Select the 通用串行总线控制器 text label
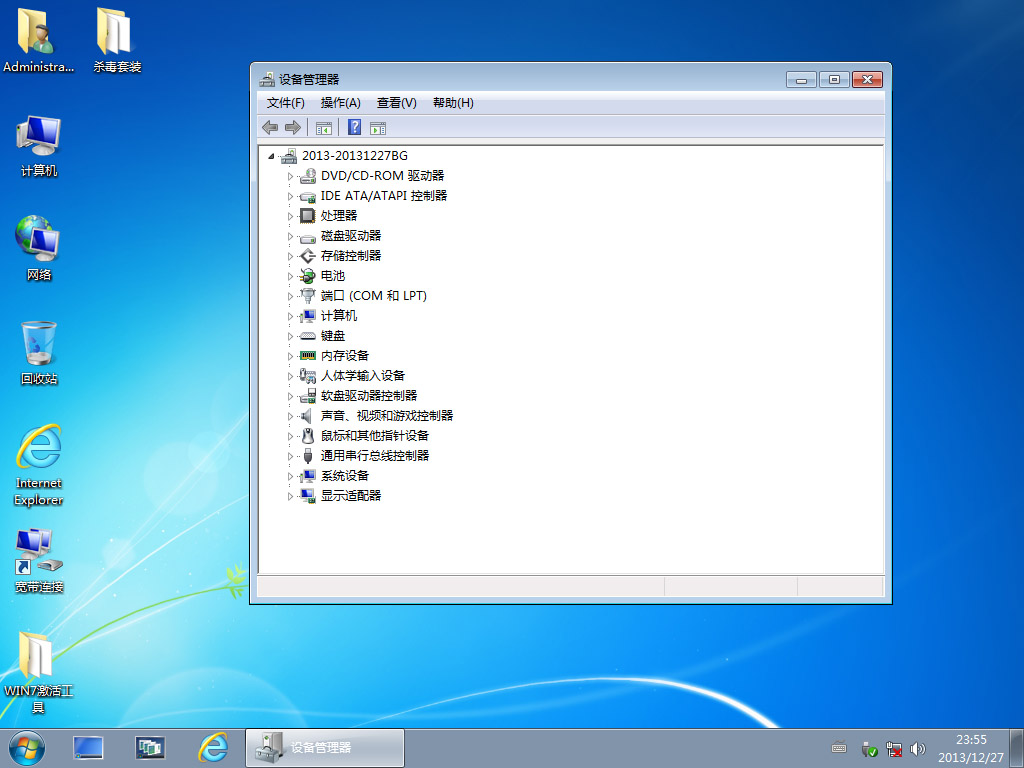The height and width of the screenshot is (768, 1024). 375,456
